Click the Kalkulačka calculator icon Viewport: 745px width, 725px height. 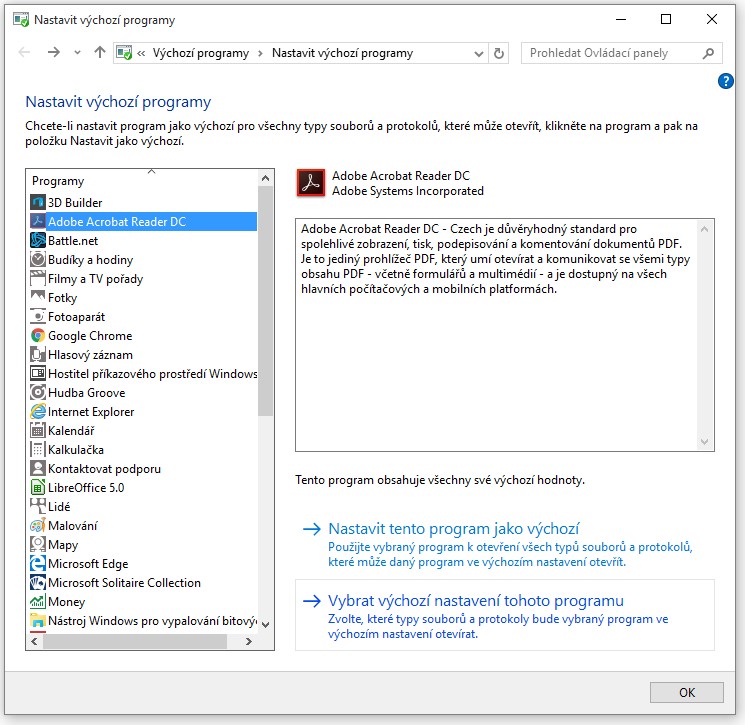tap(38, 449)
